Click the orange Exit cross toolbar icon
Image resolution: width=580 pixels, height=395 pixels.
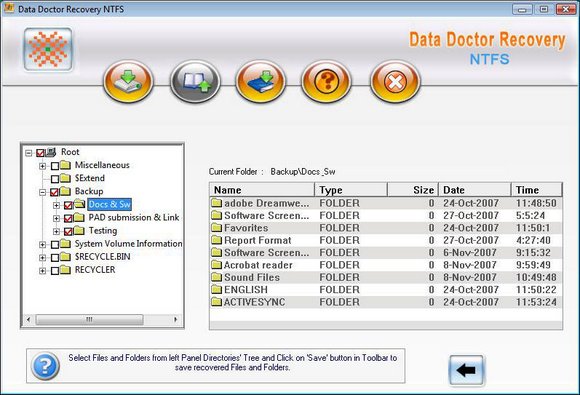[395, 81]
